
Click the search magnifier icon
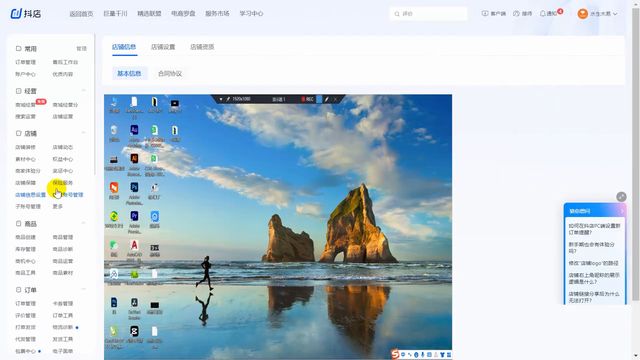pyautogui.click(x=397, y=14)
